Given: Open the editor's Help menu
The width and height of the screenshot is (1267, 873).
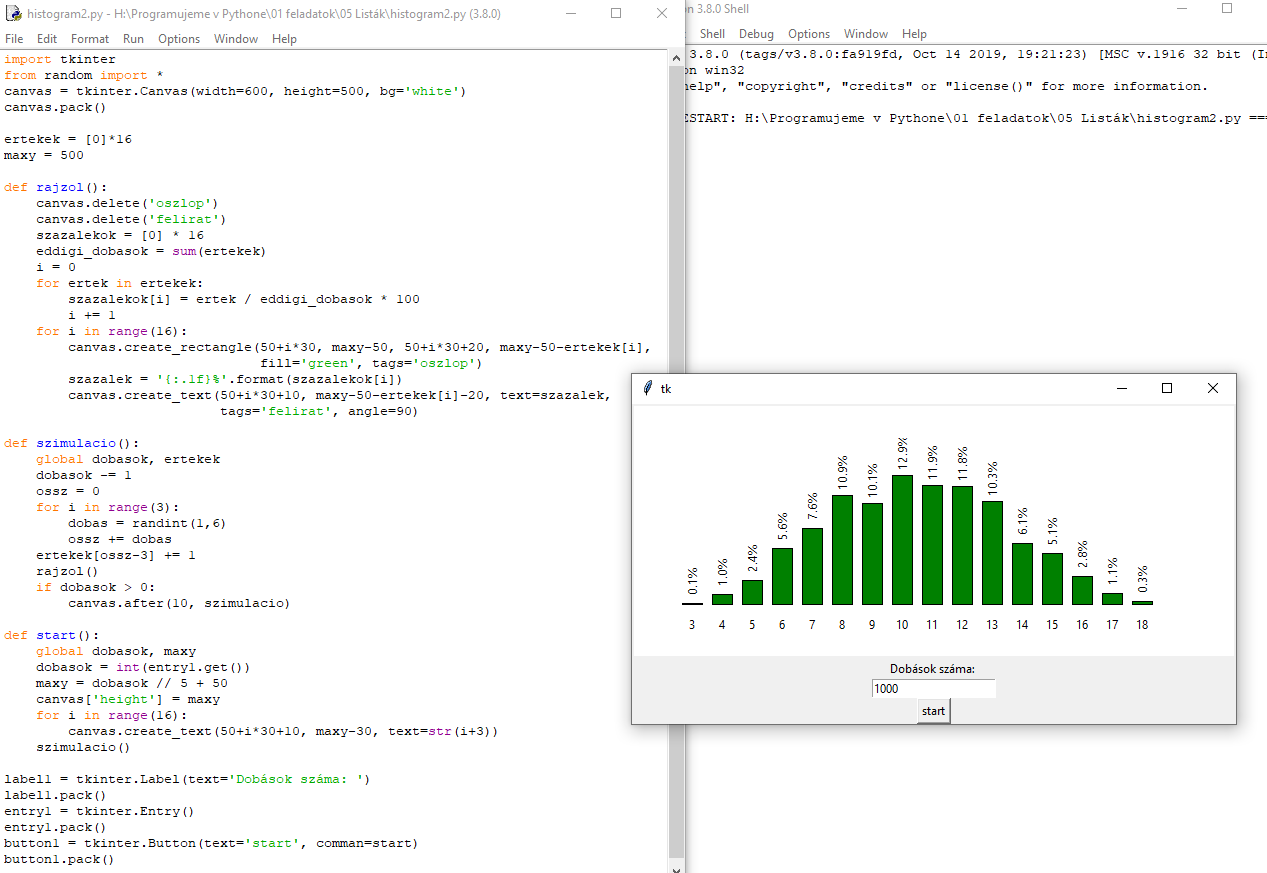Looking at the screenshot, I should click(284, 39).
